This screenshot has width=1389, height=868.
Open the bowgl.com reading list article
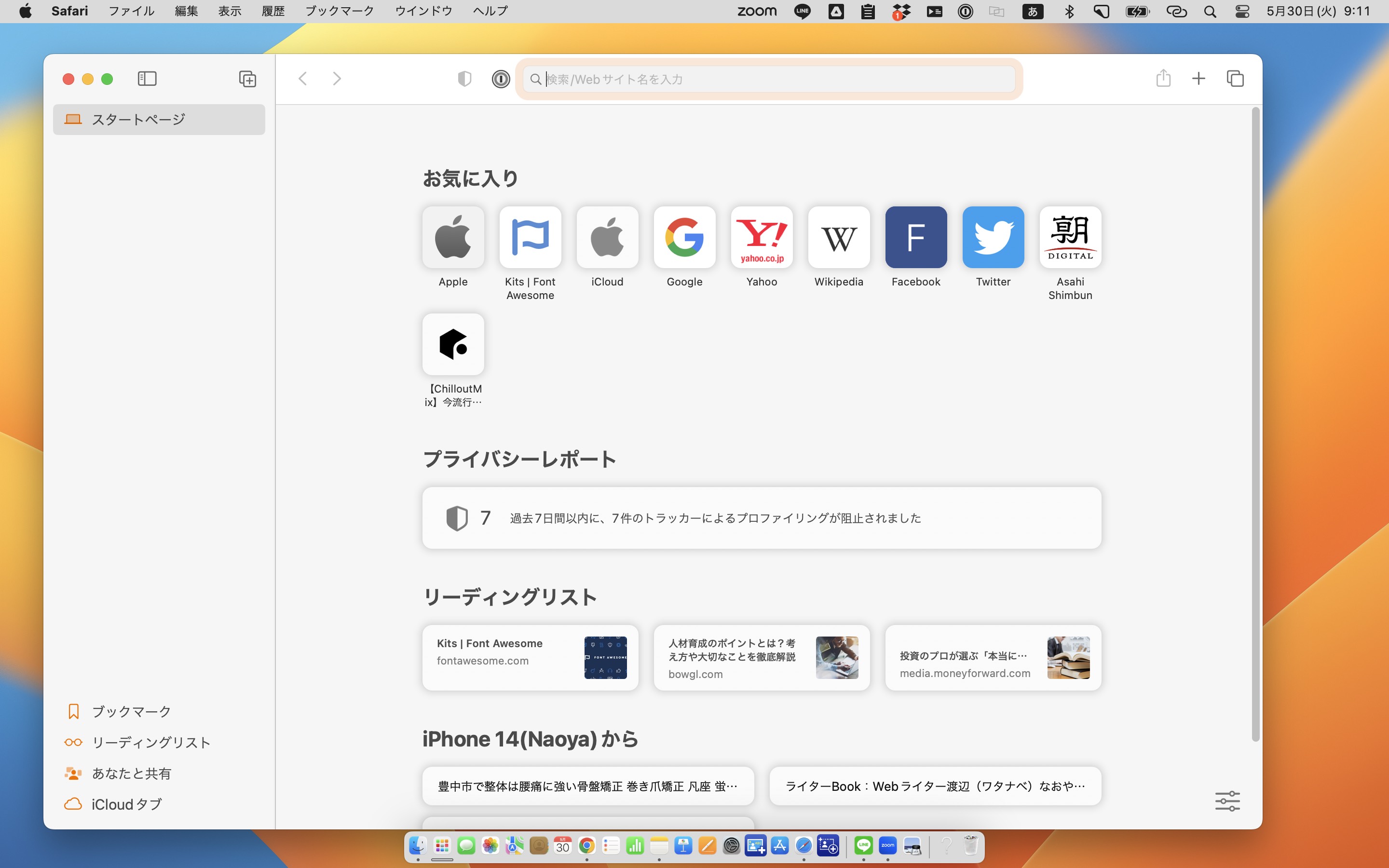[762, 657]
